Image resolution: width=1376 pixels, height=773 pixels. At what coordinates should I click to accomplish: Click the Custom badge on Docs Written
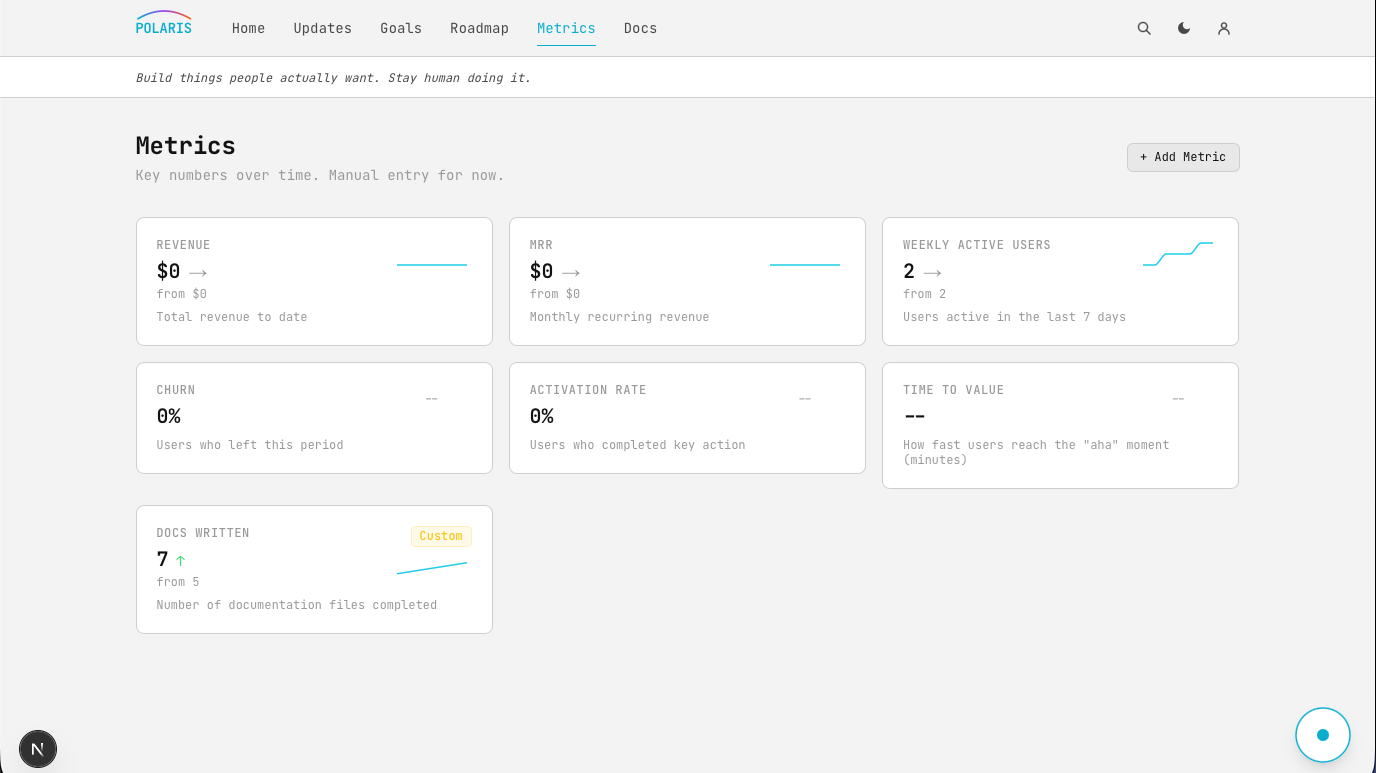tap(441, 536)
